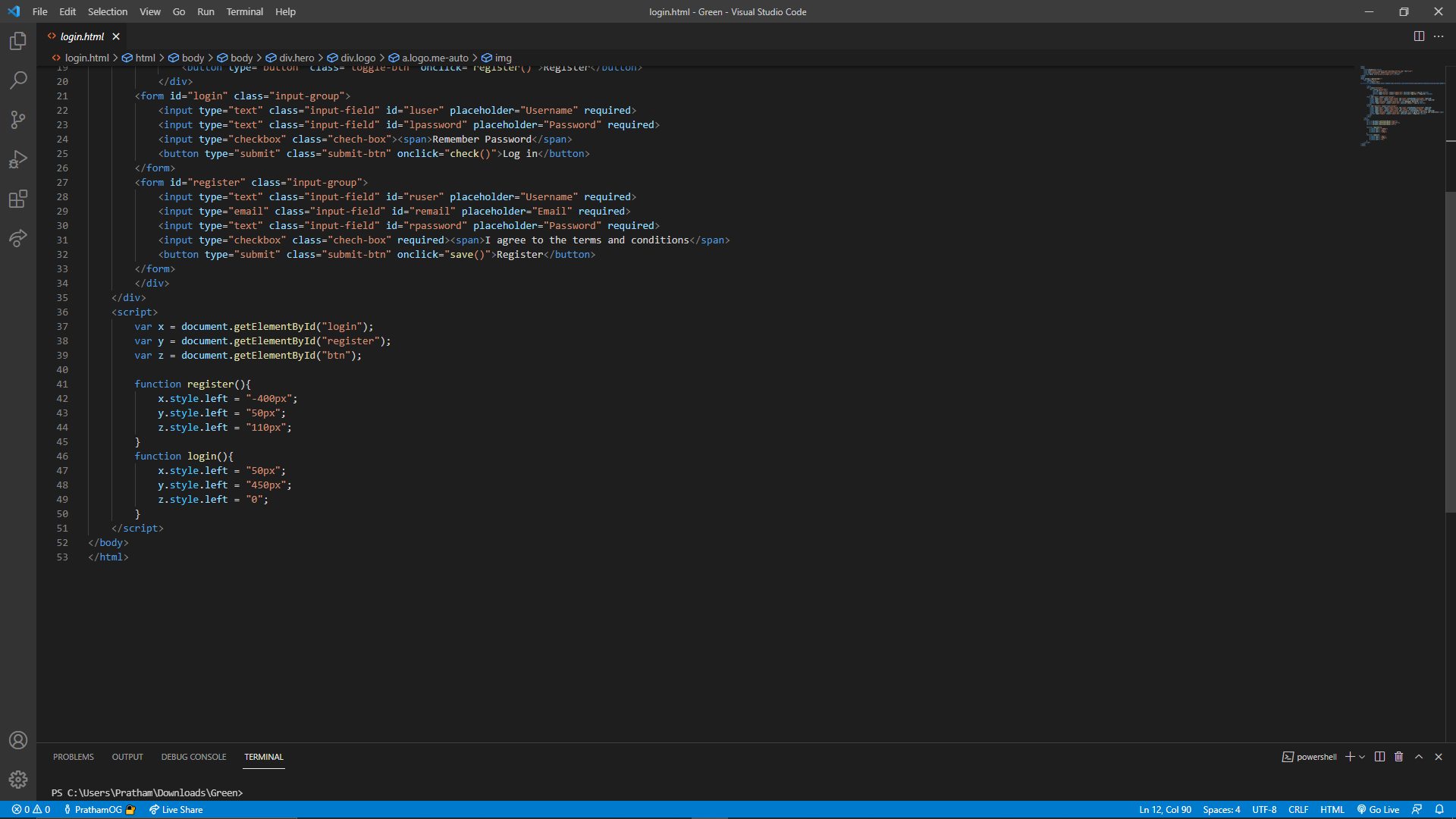Switch to the Problems panel tab
The height and width of the screenshot is (819, 1456).
74,757
